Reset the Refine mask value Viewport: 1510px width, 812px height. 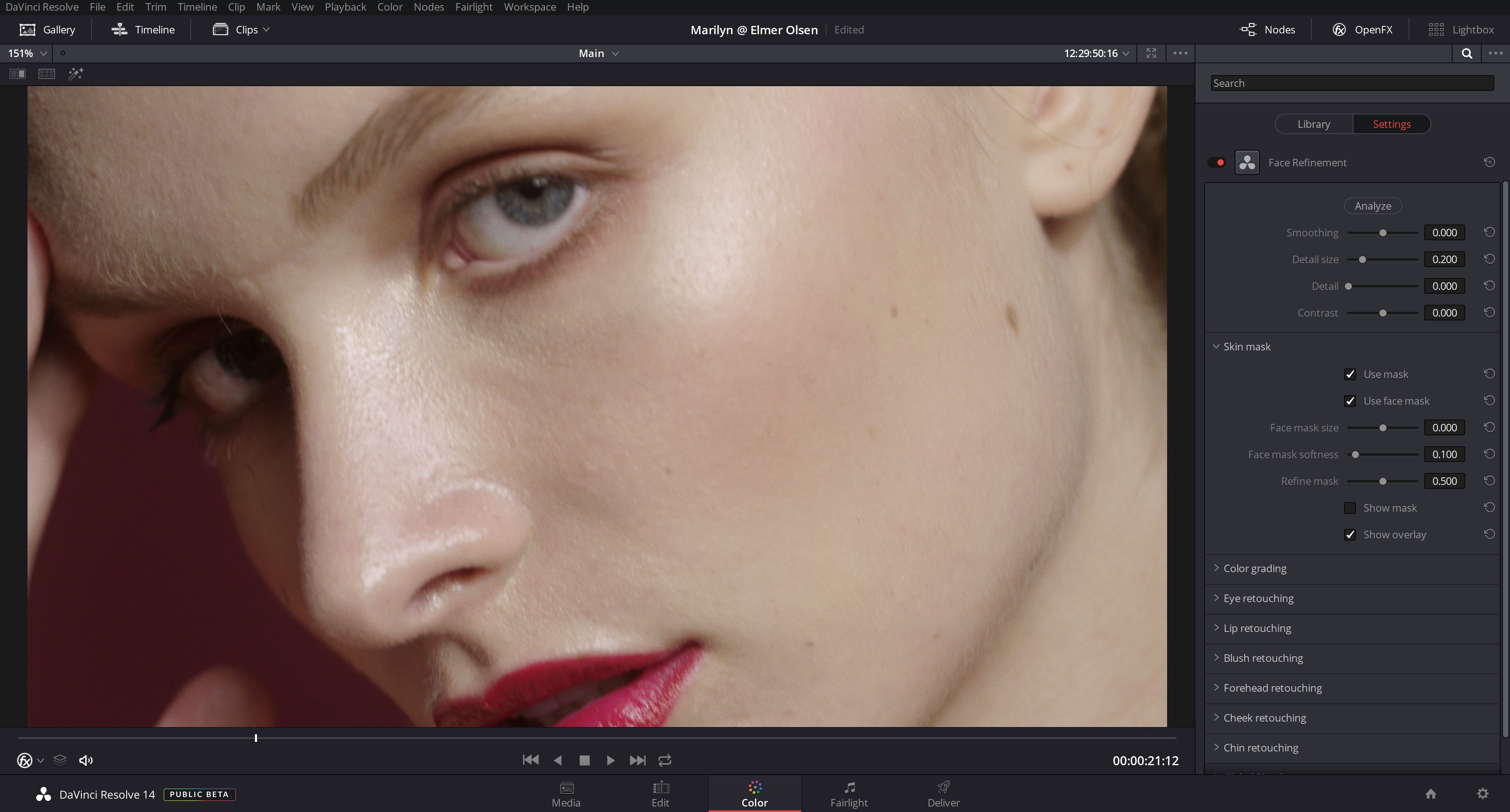click(1489, 481)
